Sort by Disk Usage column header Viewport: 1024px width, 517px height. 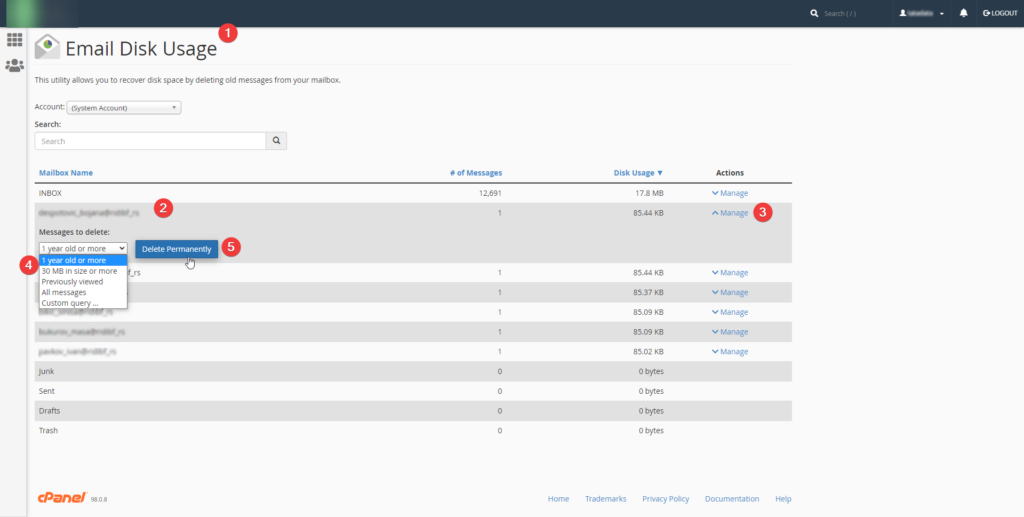coord(638,173)
